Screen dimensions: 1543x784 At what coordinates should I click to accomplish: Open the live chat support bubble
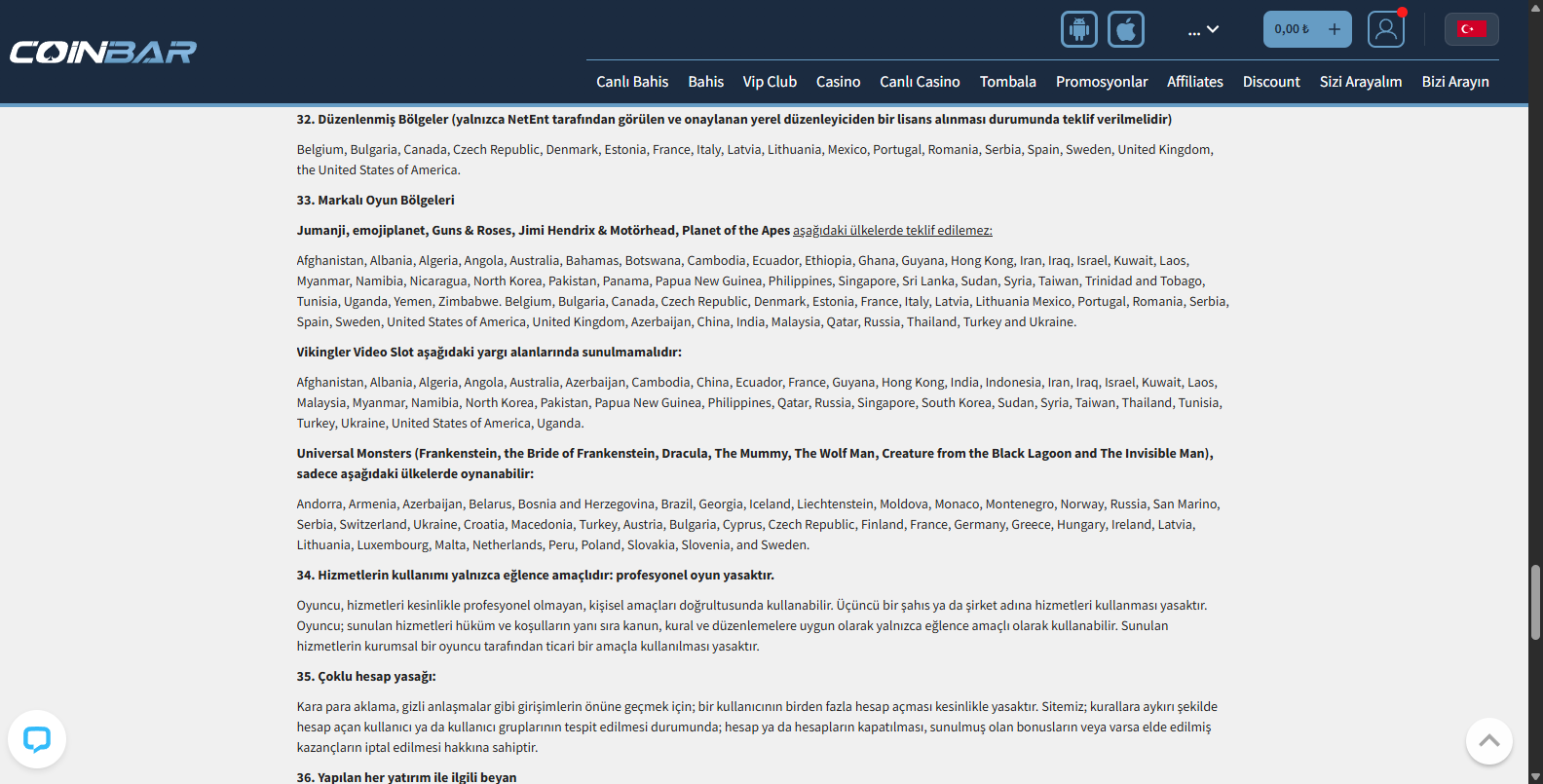37,739
